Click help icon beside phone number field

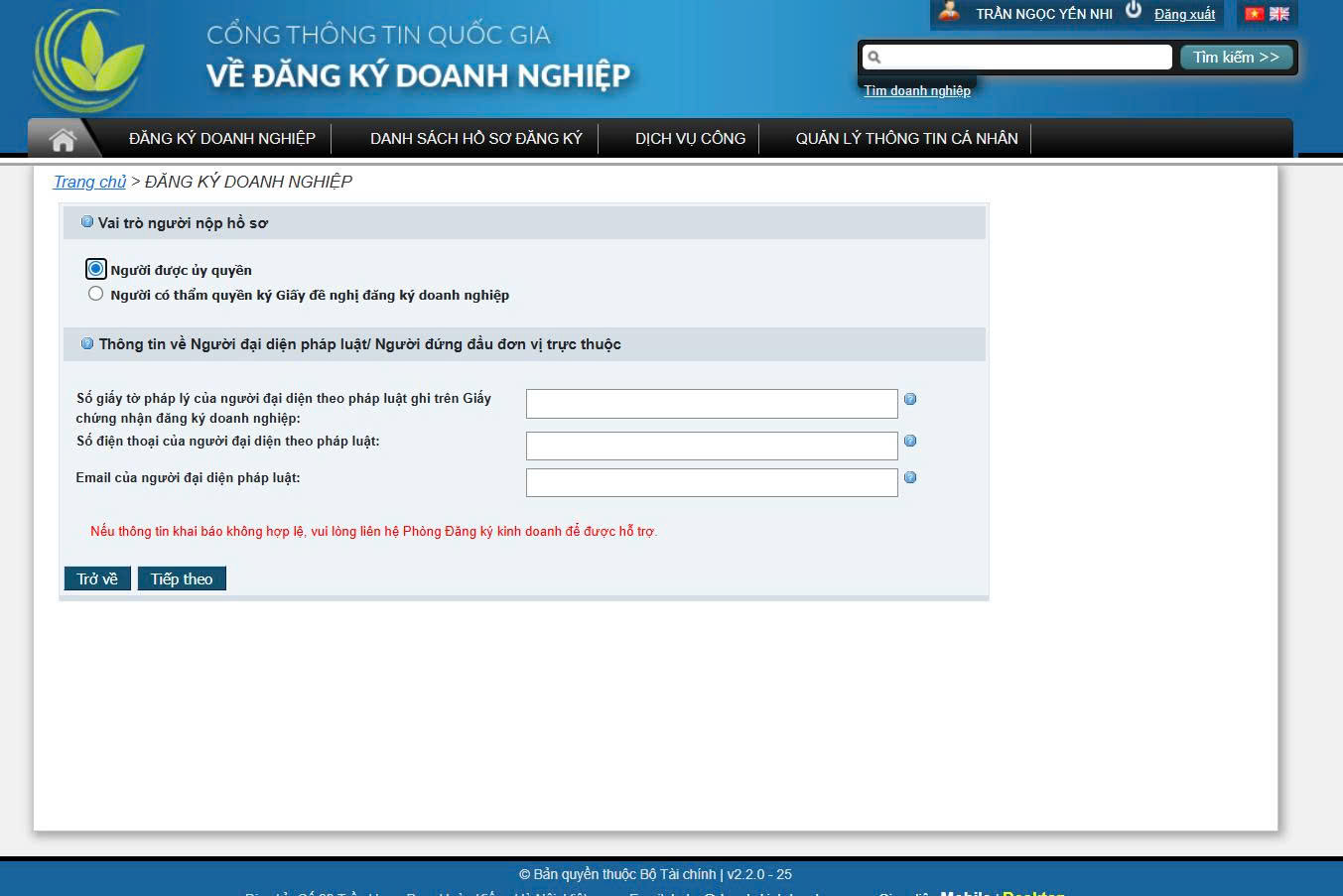[x=910, y=441]
